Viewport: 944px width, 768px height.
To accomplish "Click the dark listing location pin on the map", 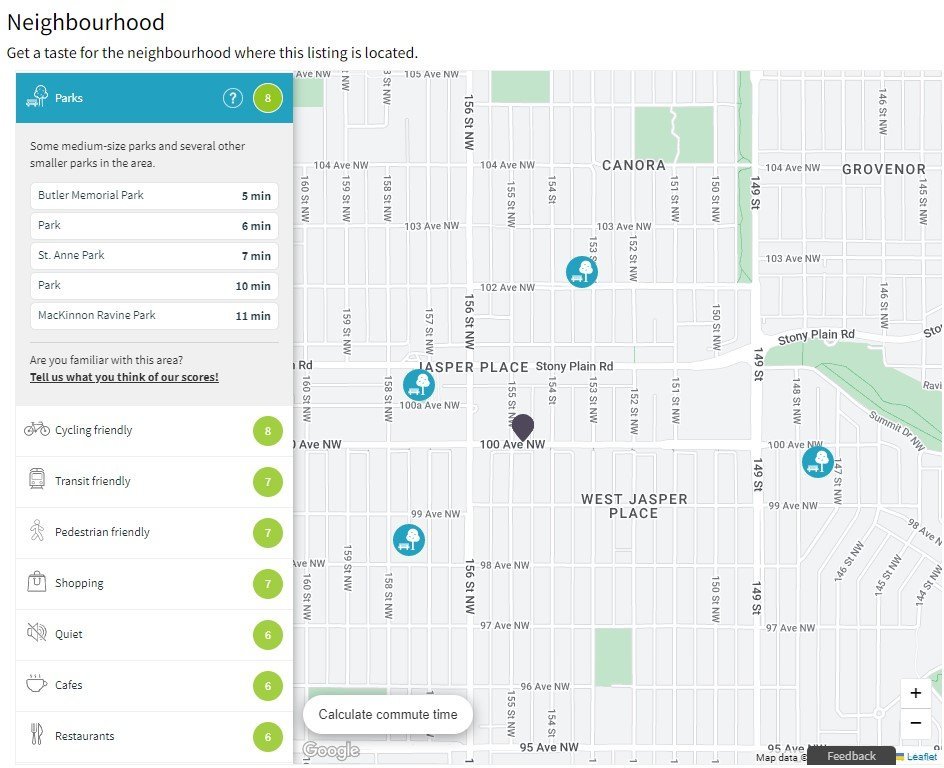I will click(523, 427).
